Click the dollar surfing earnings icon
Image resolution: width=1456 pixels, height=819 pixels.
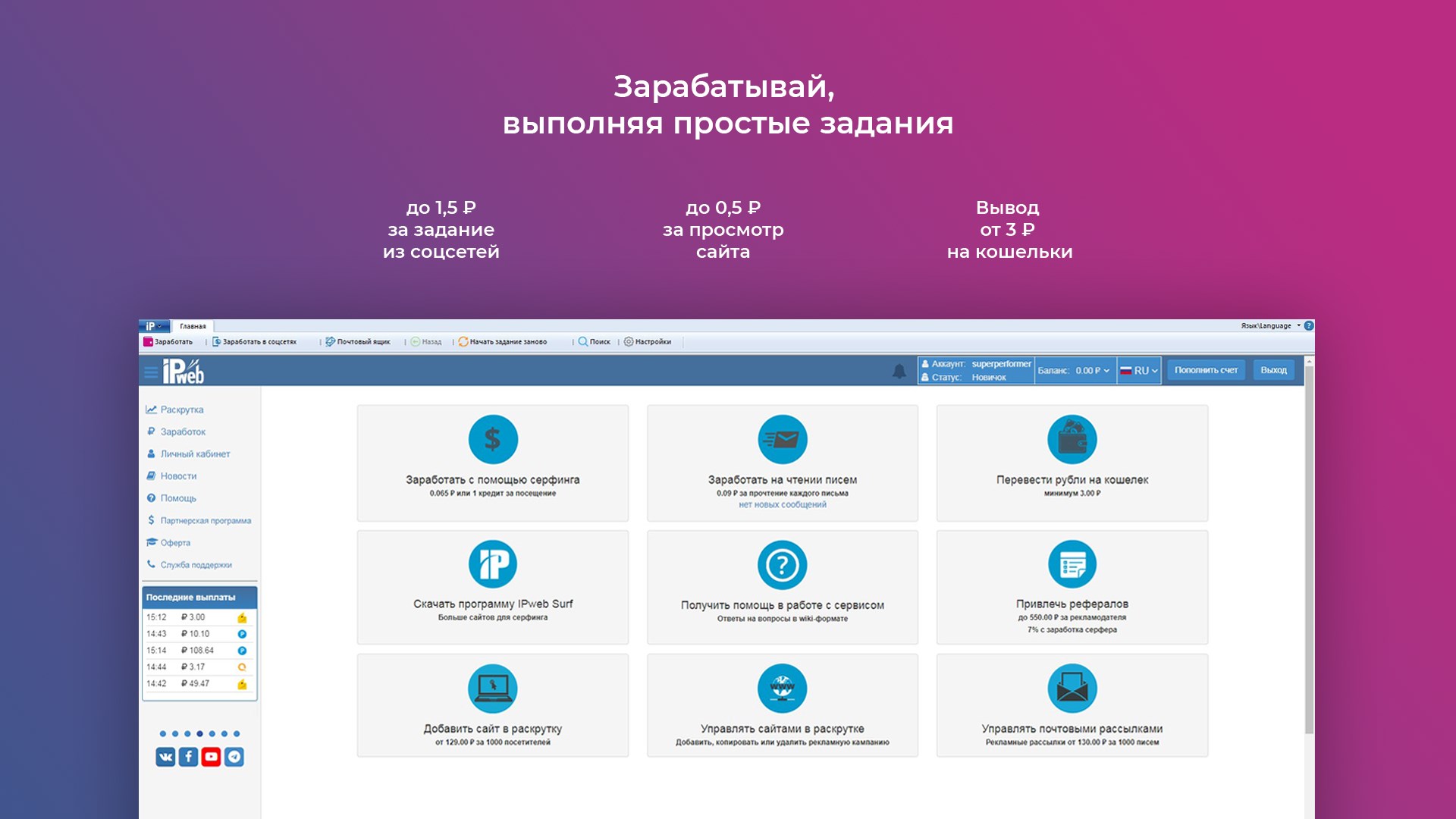[493, 440]
